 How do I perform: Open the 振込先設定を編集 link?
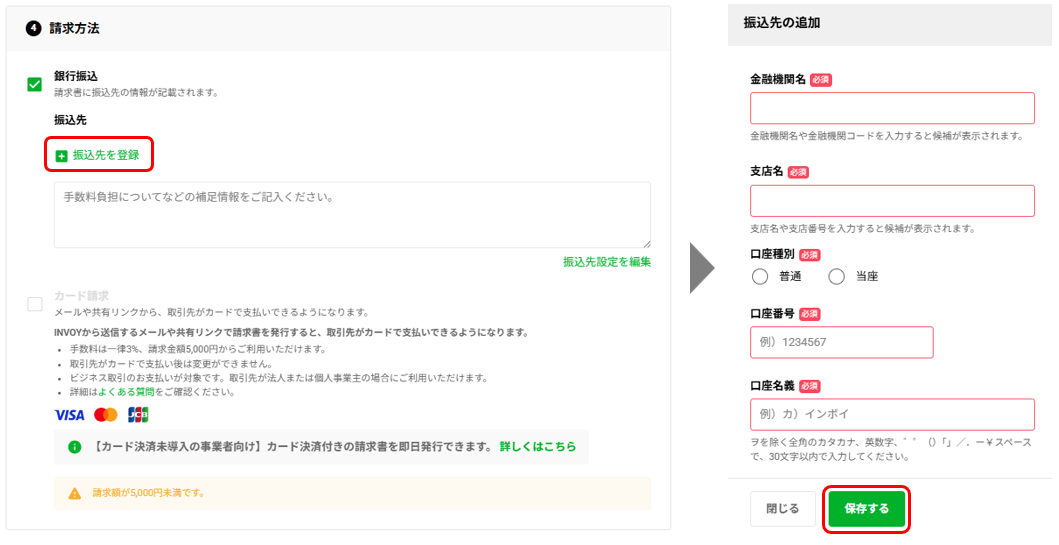point(607,261)
